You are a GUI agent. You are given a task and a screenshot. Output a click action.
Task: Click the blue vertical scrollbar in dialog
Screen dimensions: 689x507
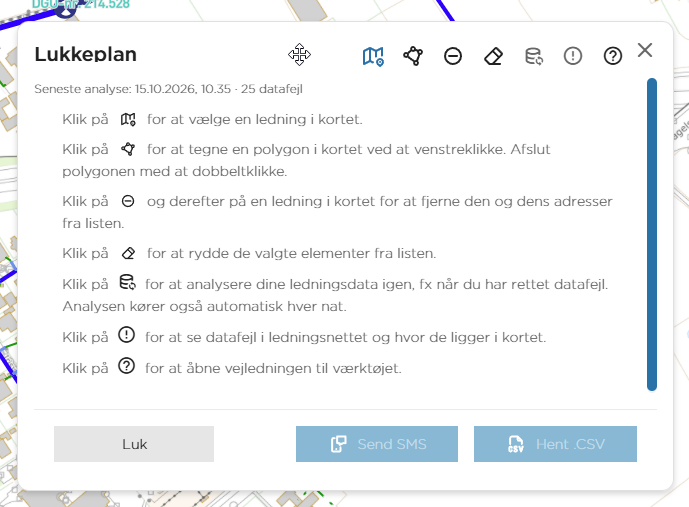[x=652, y=234]
